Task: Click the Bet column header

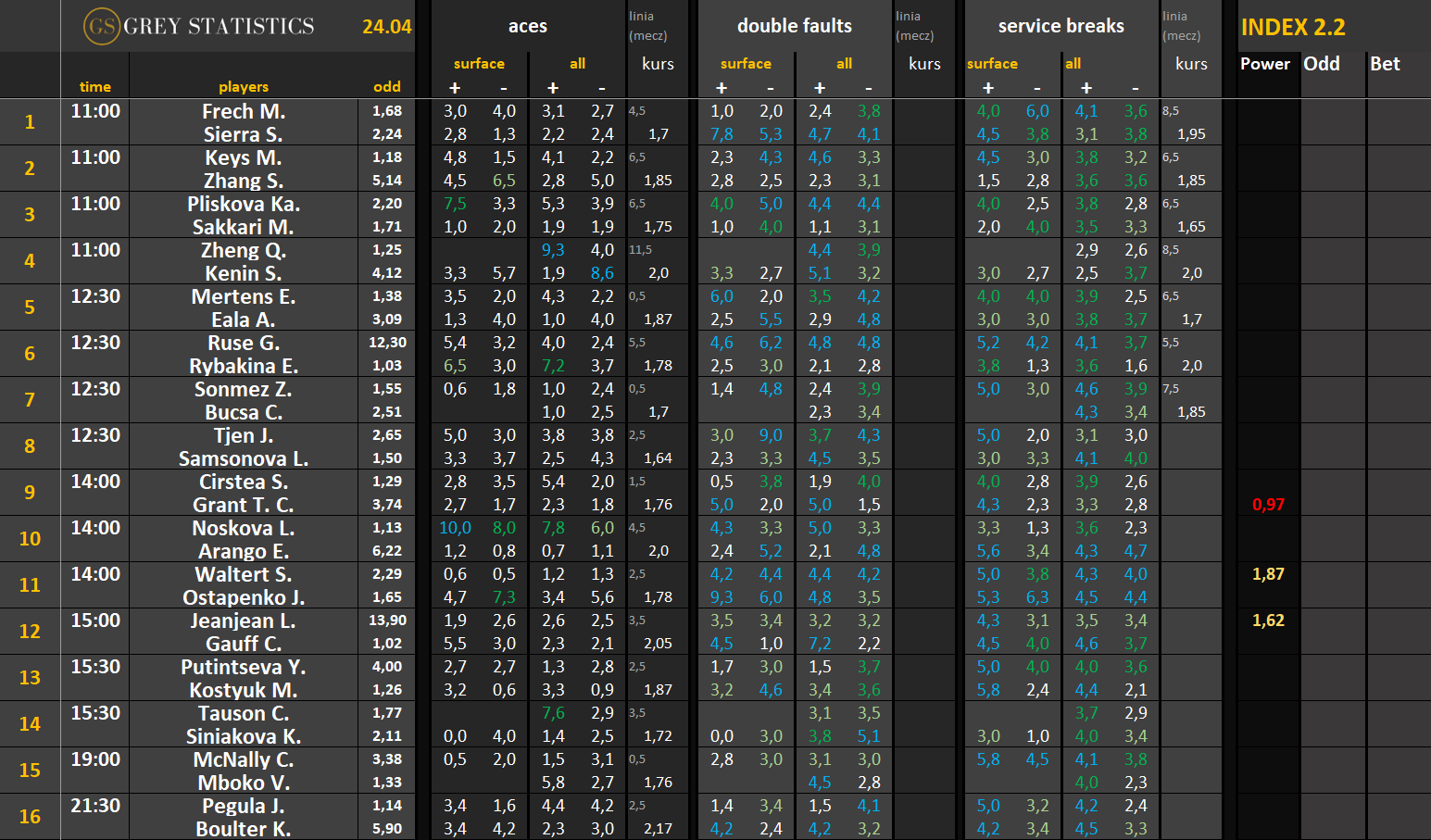Action: pos(1385,64)
